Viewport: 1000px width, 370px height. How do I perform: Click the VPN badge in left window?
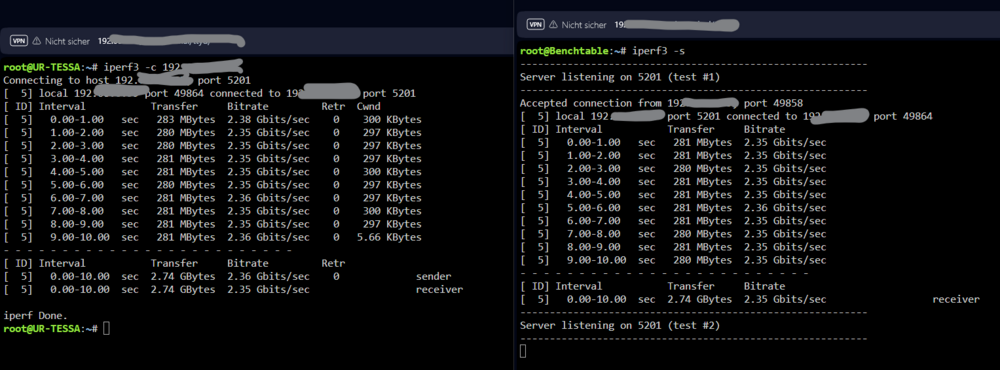coord(18,41)
